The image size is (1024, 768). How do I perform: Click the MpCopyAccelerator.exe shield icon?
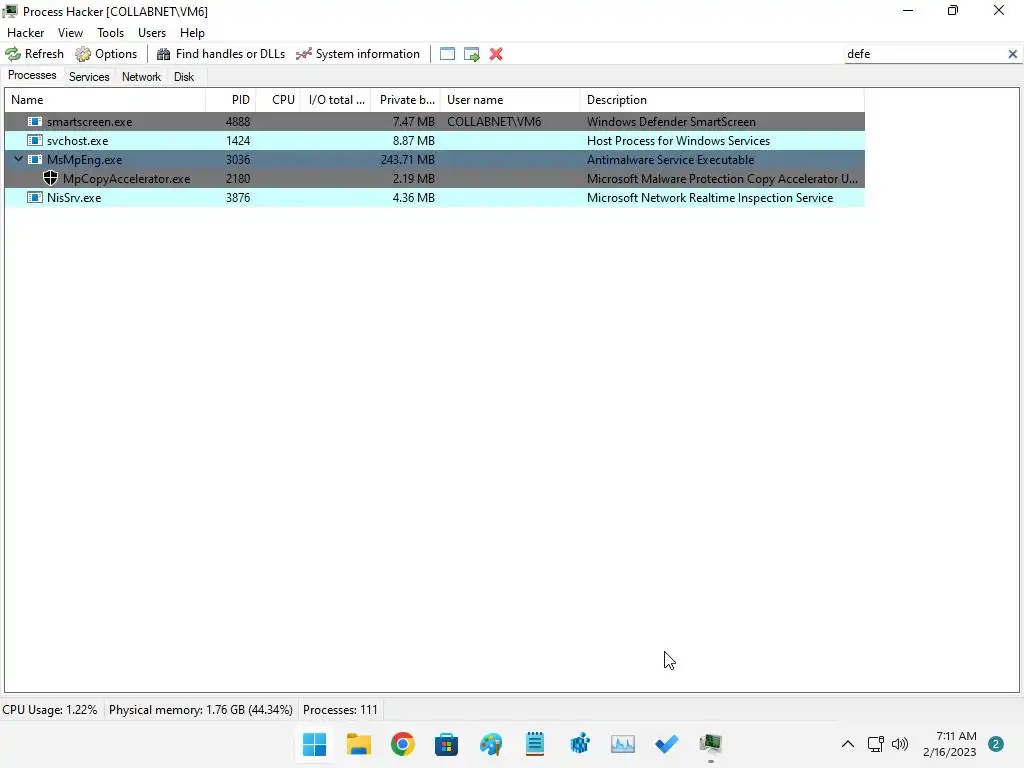50,178
